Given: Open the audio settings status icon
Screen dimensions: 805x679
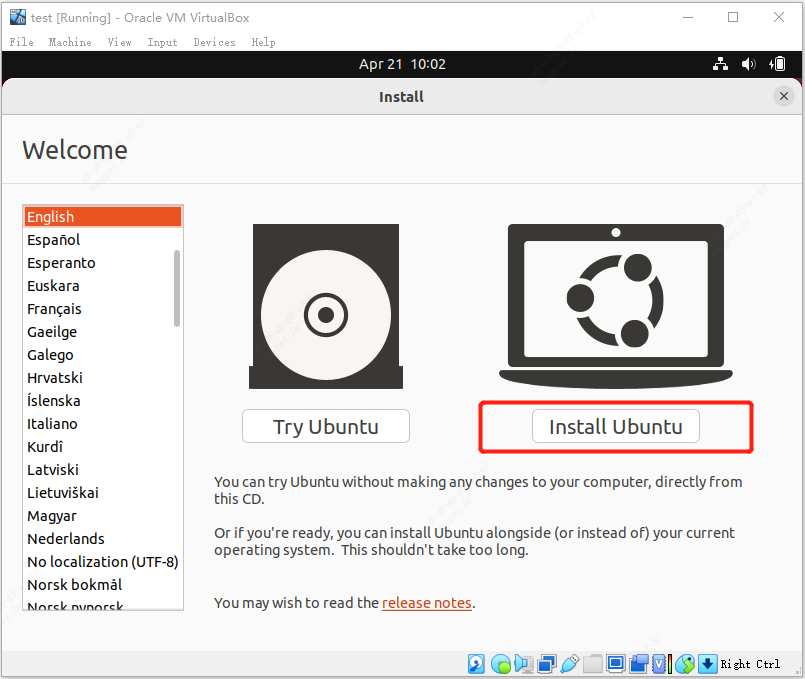Looking at the screenshot, I should (x=523, y=664).
